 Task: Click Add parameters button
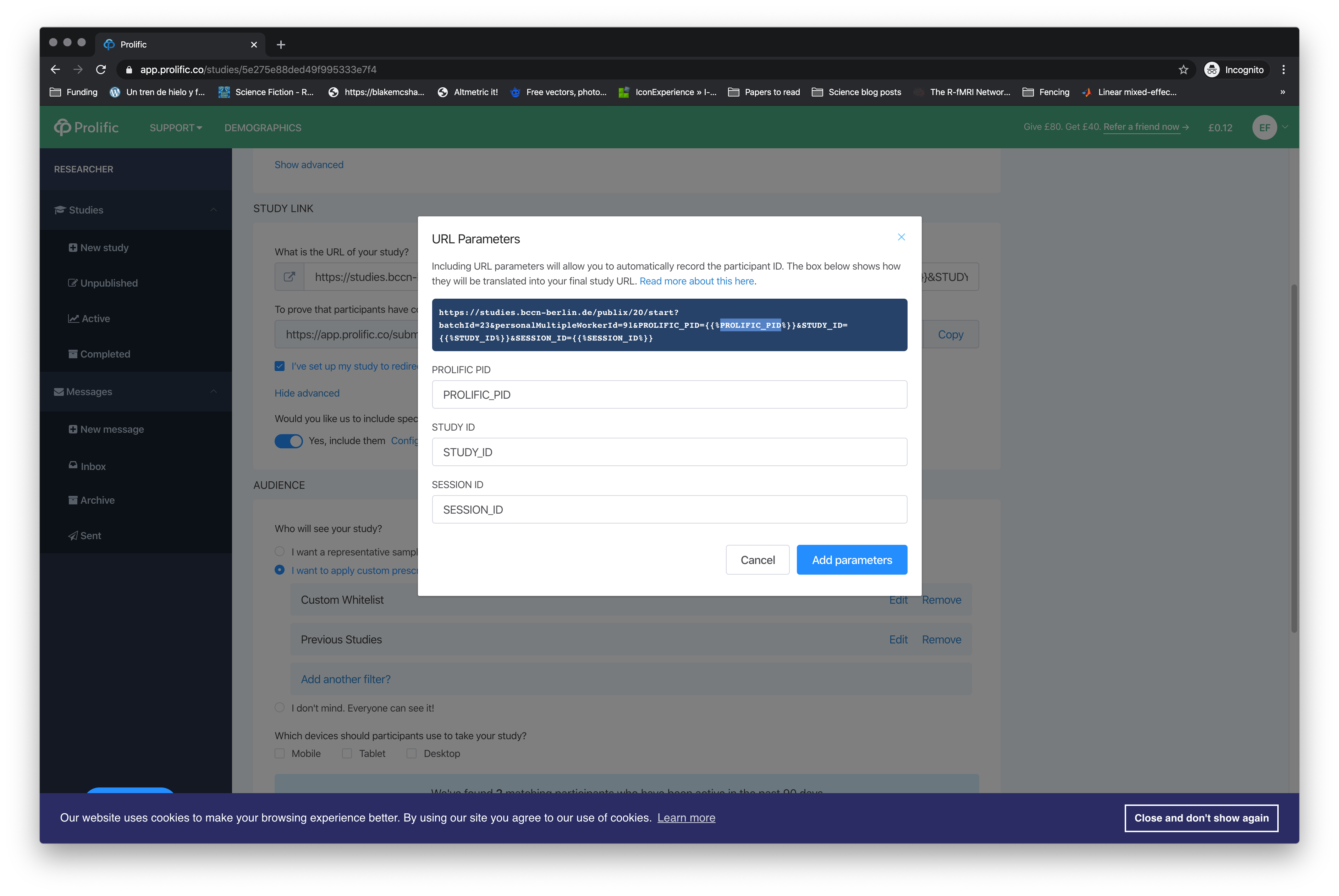[x=851, y=559]
